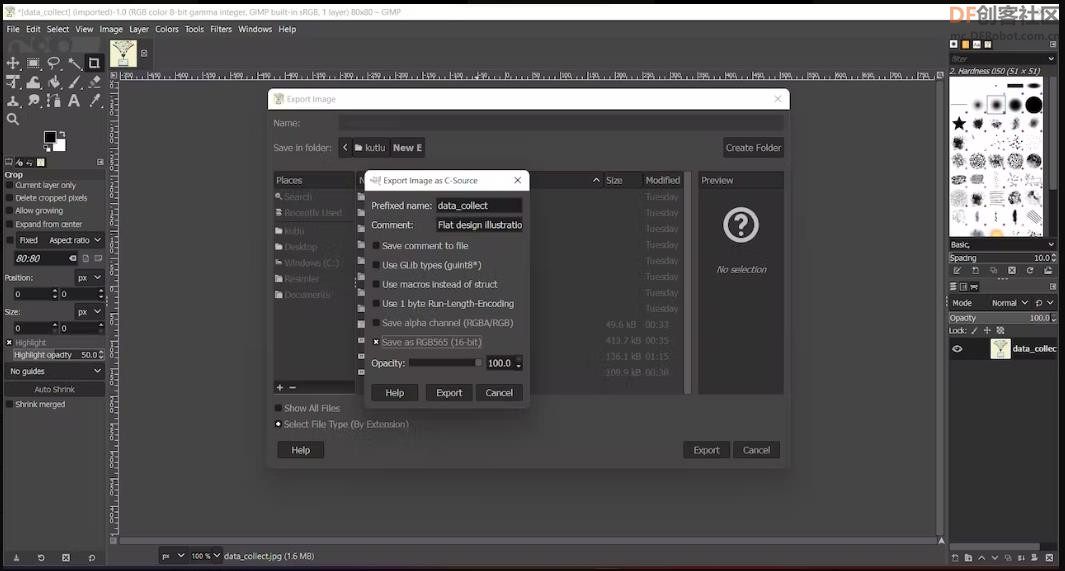1065x571 pixels.
Task: Open Size unit px dropdown
Action: (x=89, y=312)
